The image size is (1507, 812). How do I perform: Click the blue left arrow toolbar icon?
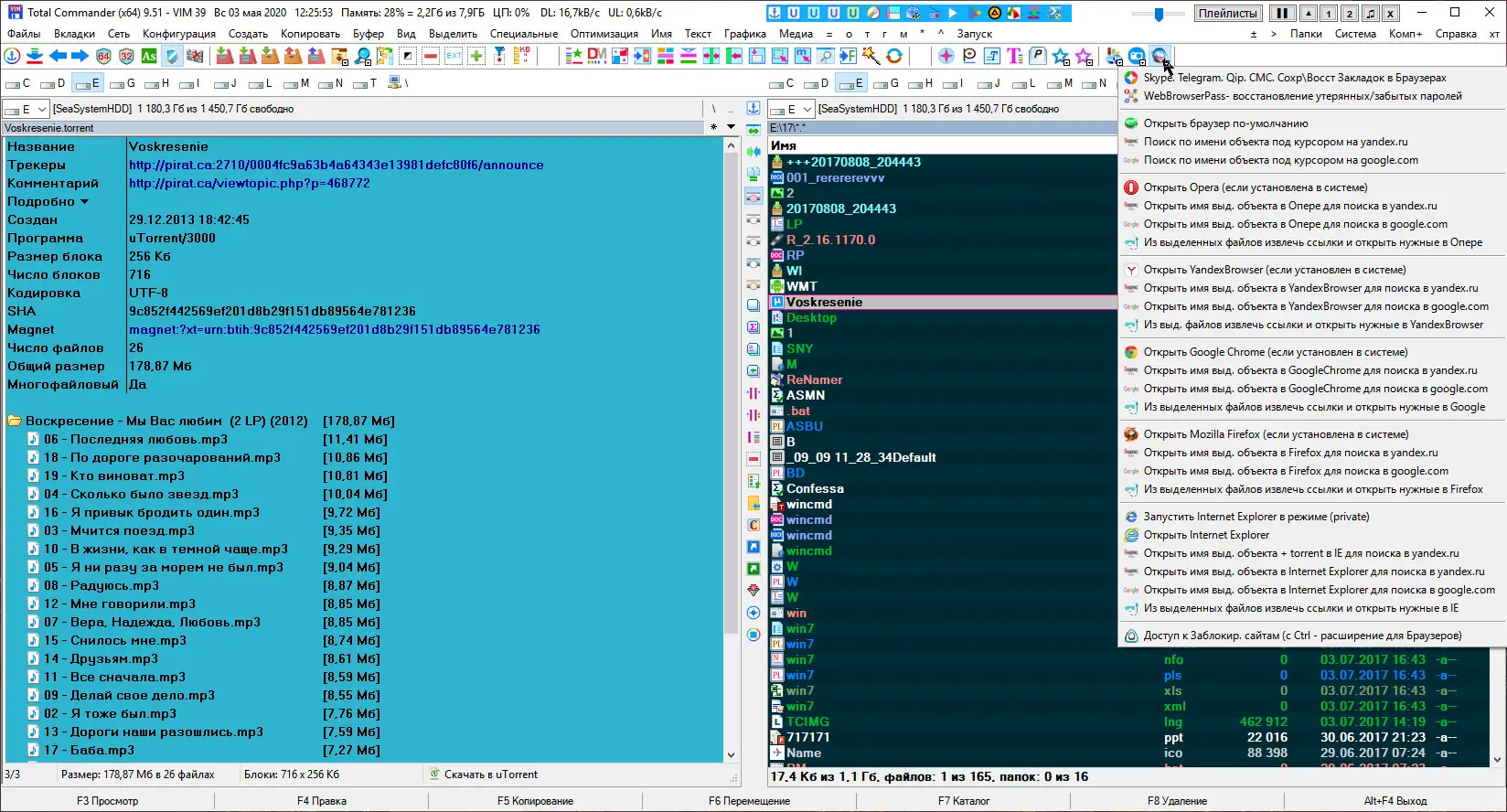pyautogui.click(x=58, y=57)
